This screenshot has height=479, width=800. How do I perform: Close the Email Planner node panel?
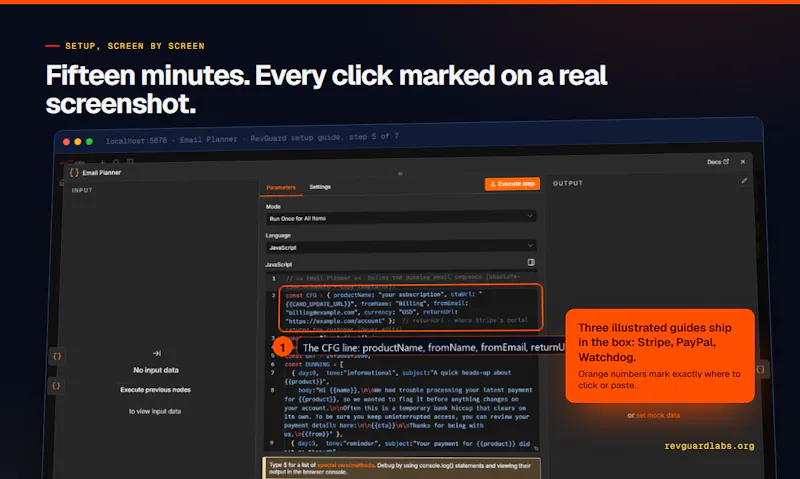(742, 162)
